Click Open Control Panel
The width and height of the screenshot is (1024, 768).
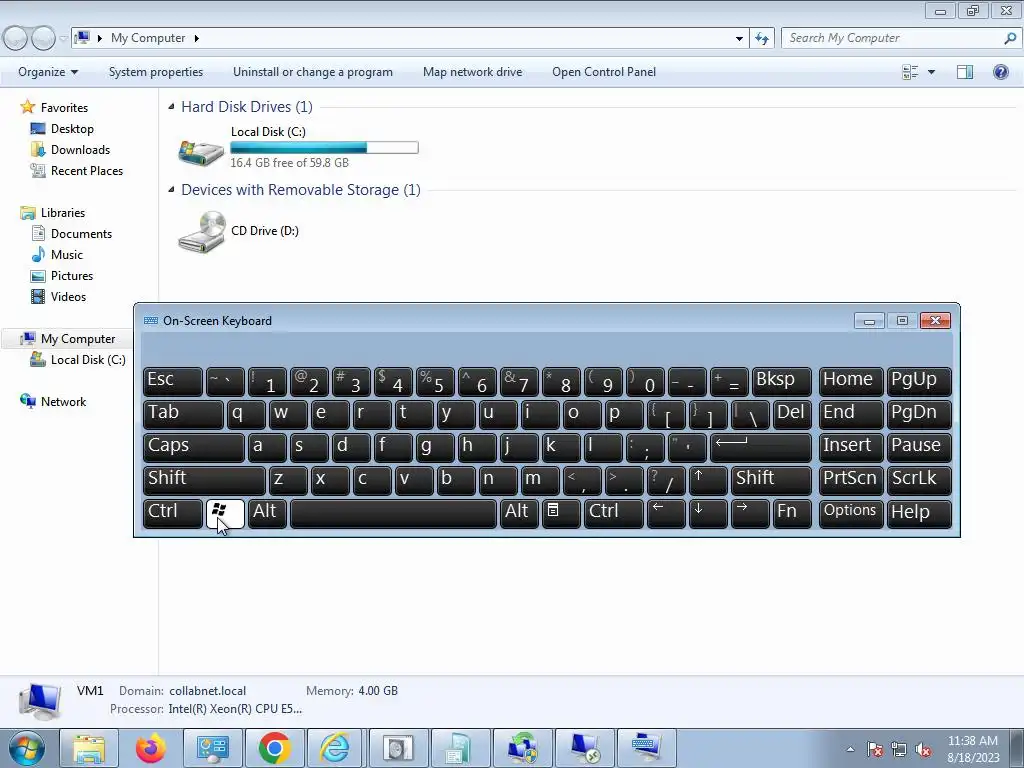click(604, 72)
